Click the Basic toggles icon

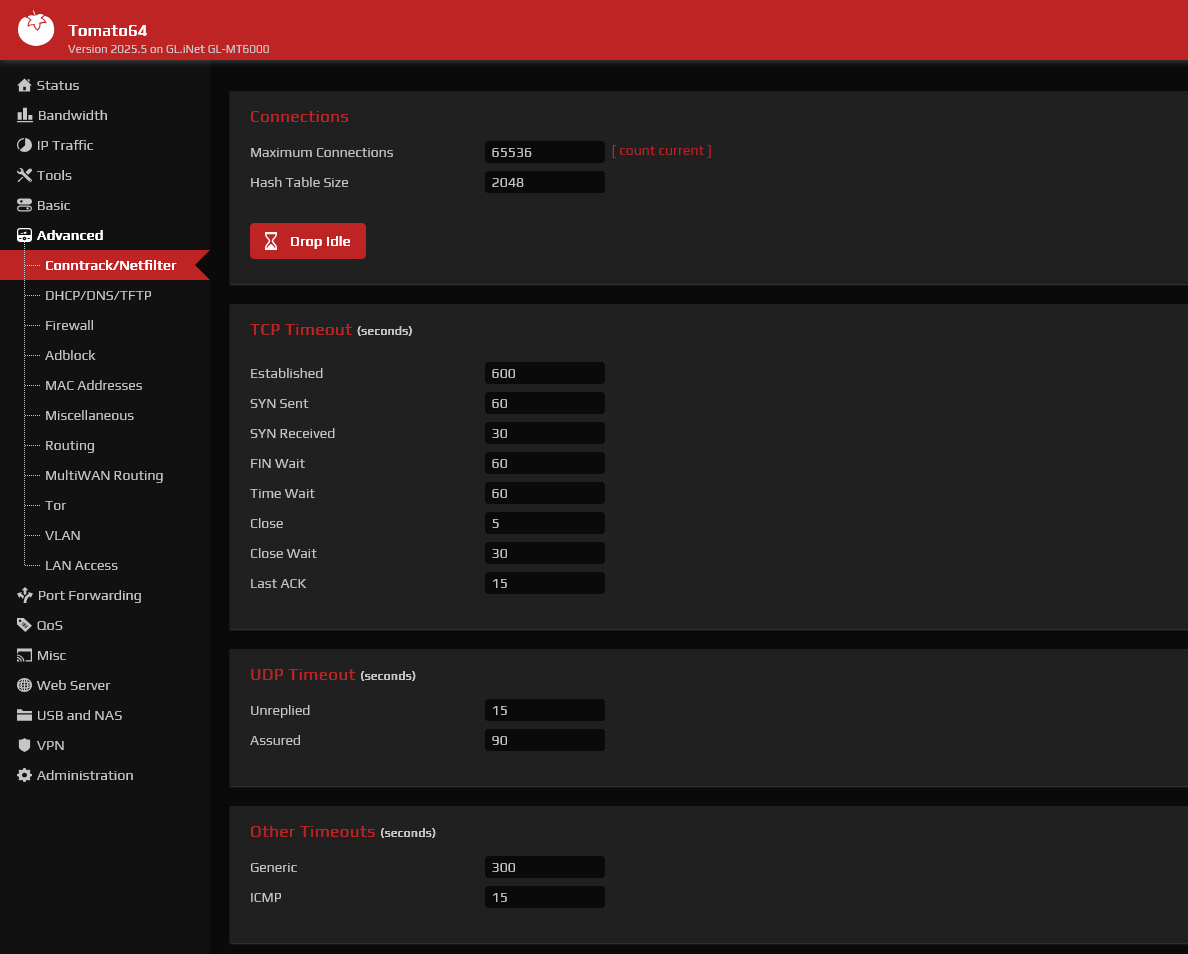pos(24,205)
